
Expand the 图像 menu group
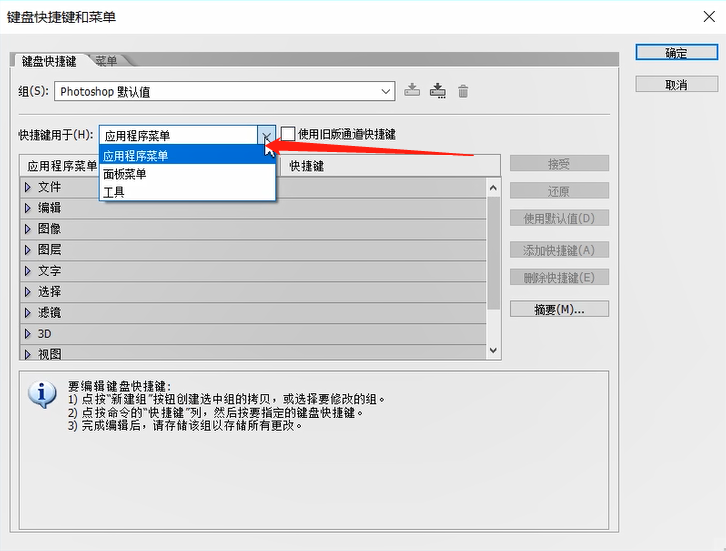coord(28,229)
